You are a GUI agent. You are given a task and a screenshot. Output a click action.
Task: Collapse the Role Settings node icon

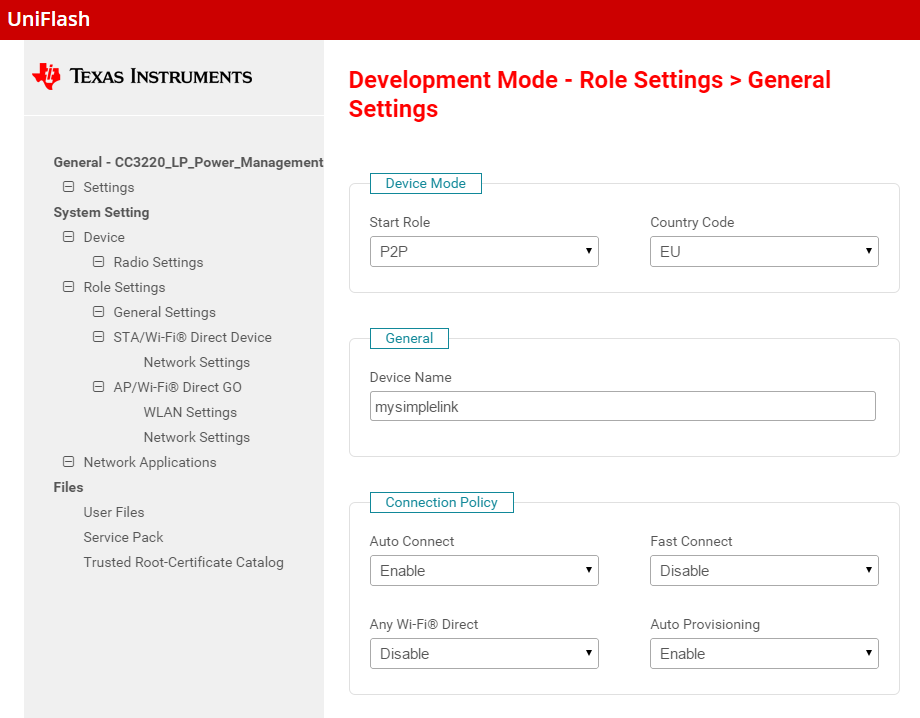pos(69,287)
